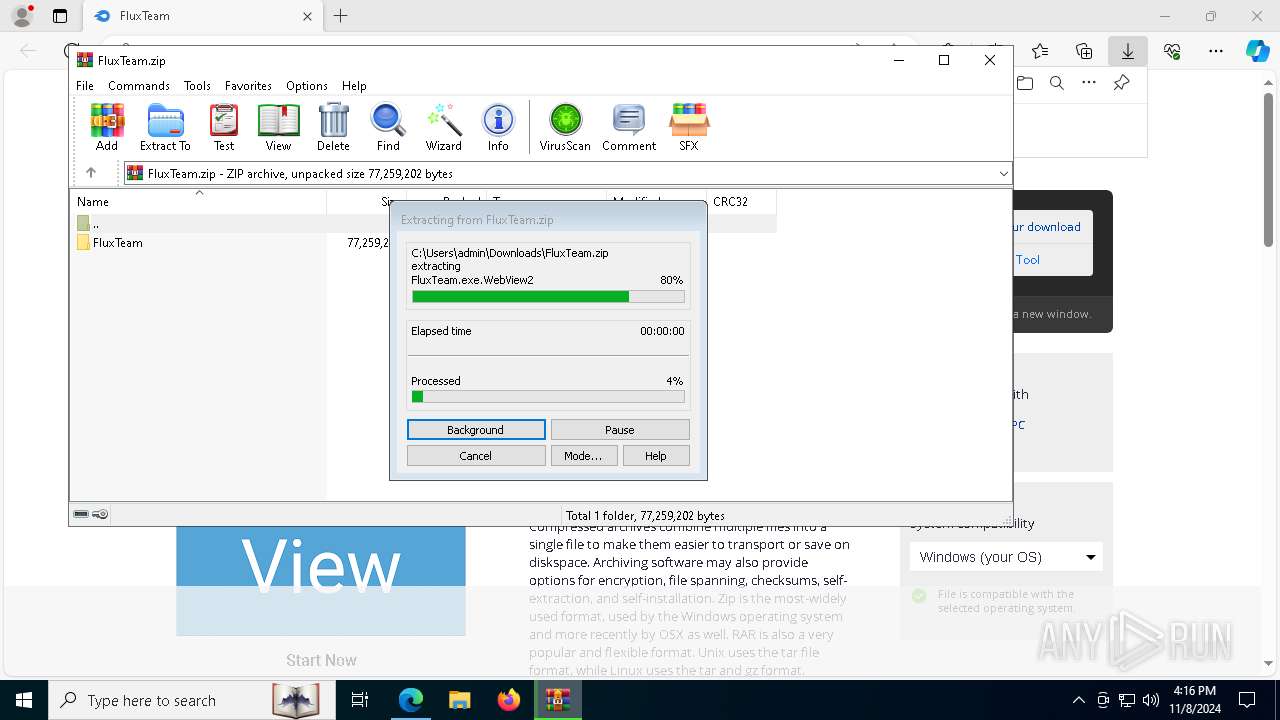Launch the Wizard wand tool
Viewport: 1280px width, 720px height.
pos(444,127)
